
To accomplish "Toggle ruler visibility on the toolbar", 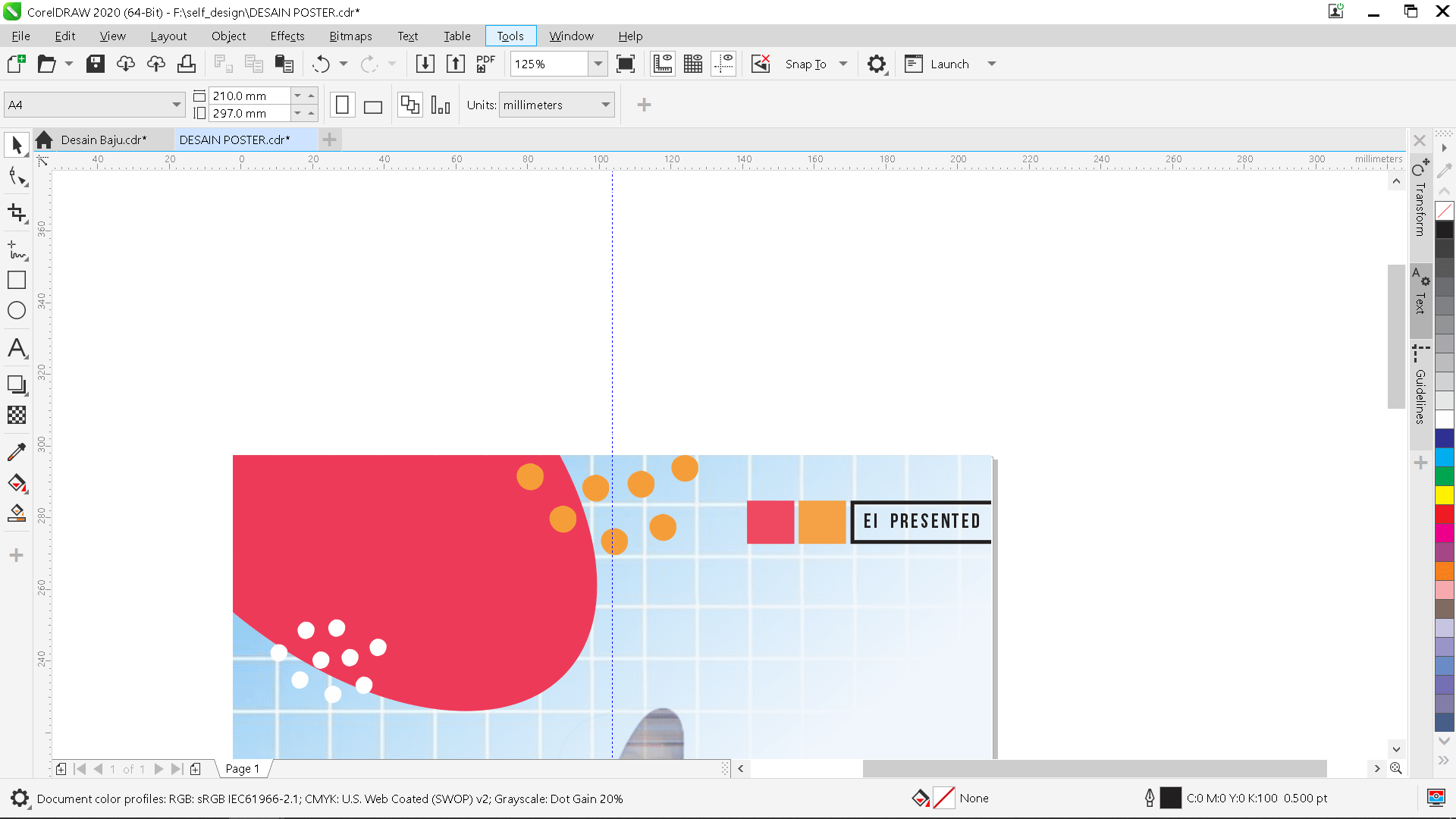I will point(662,64).
